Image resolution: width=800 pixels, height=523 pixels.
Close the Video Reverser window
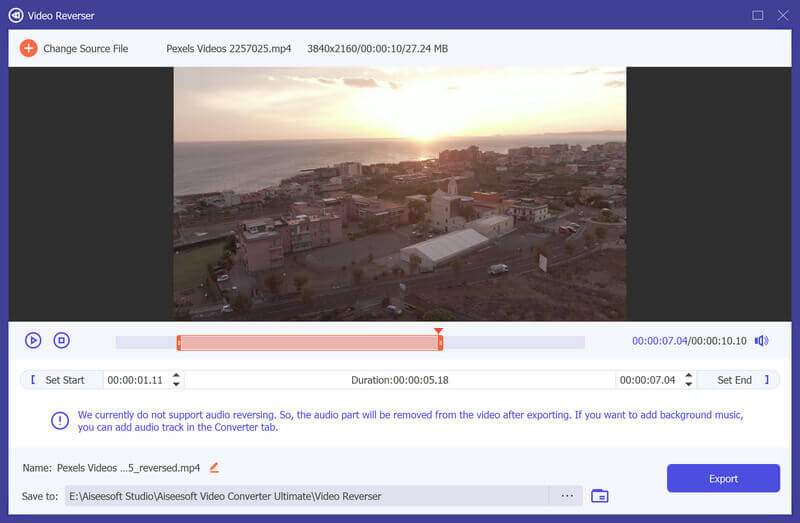coord(783,15)
